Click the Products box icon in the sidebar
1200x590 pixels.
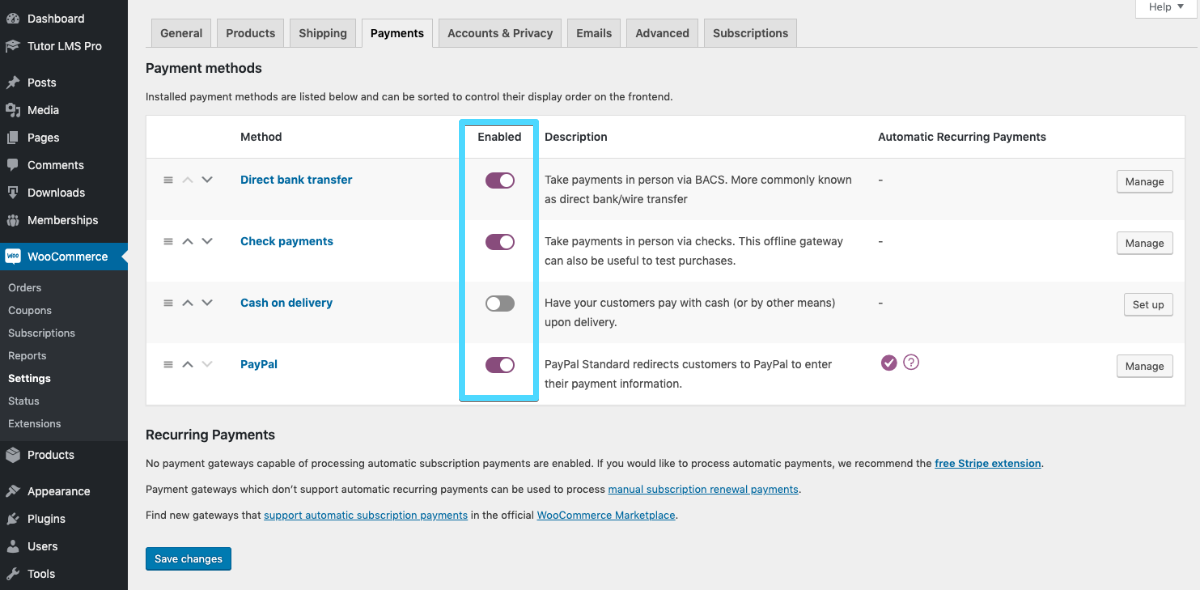(13, 455)
